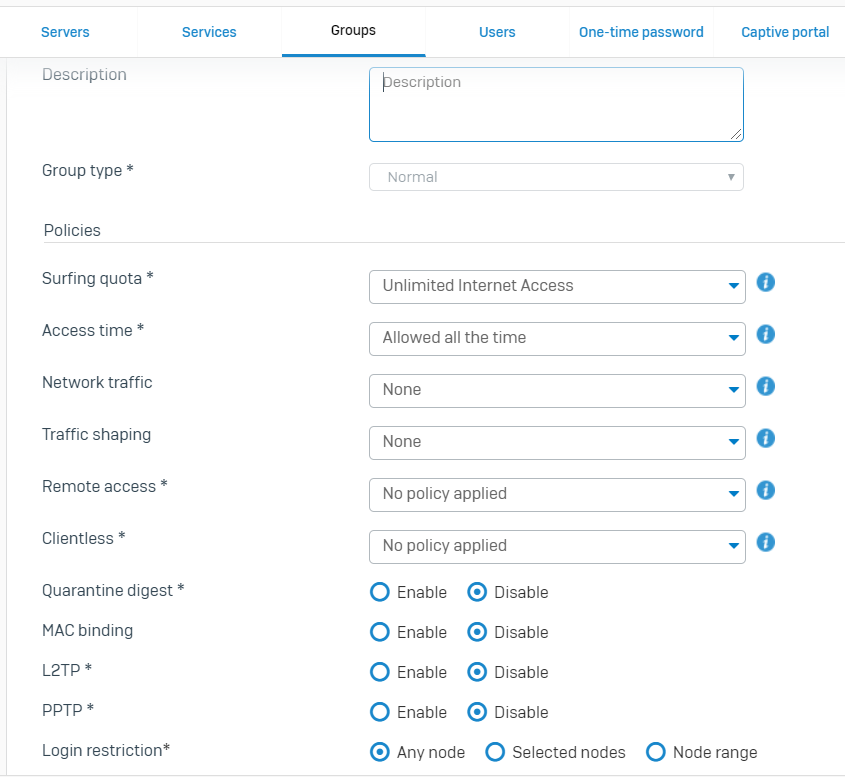845x780 pixels.
Task: Open the Servers tab
Action: pyautogui.click(x=65, y=32)
